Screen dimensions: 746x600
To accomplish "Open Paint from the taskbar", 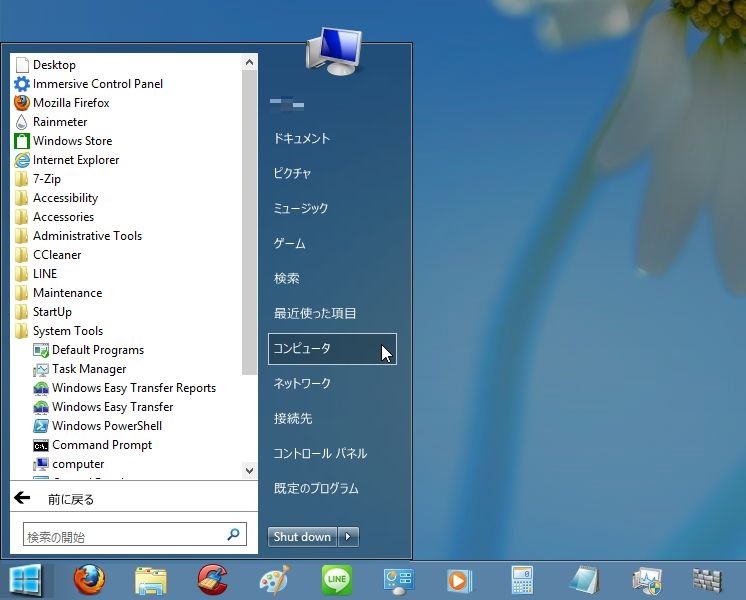I will click(x=275, y=580).
